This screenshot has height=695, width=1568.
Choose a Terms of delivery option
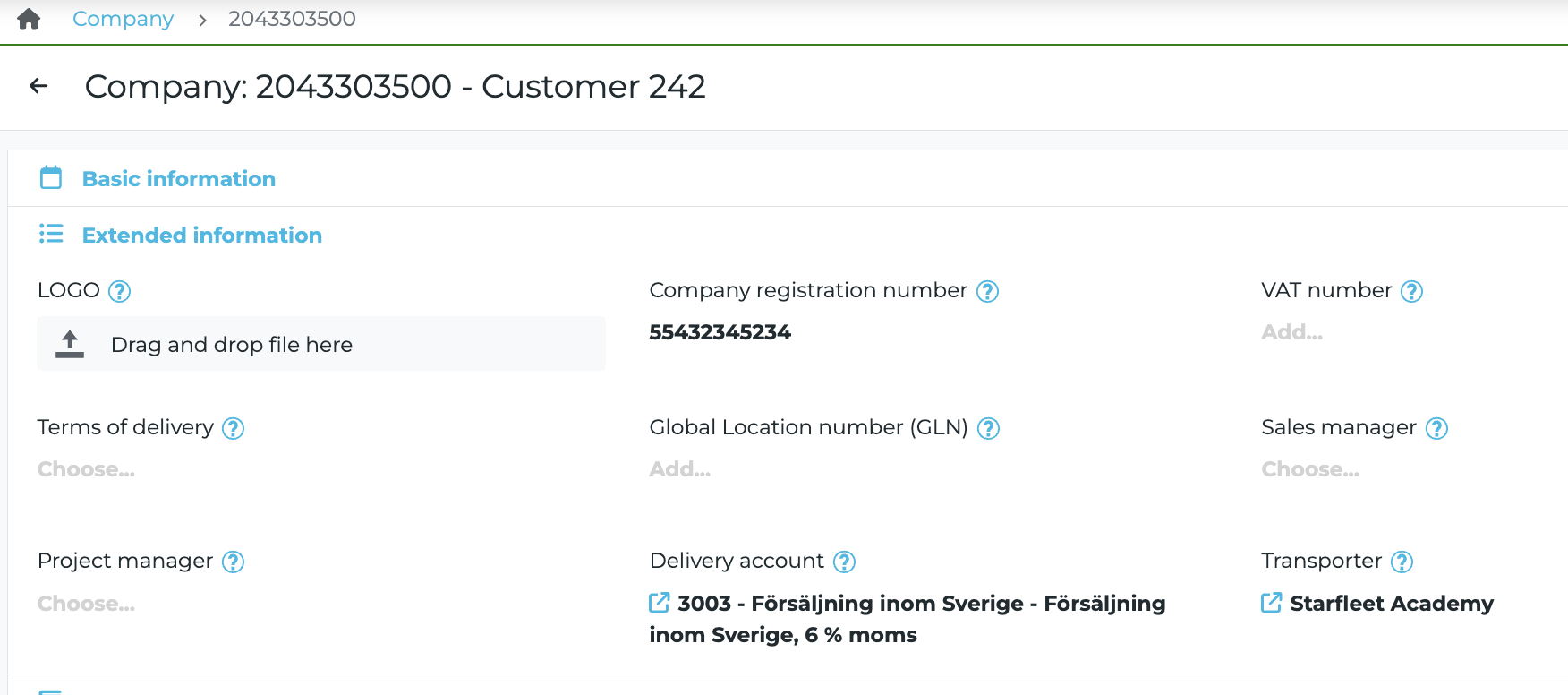pyautogui.click(x=86, y=469)
